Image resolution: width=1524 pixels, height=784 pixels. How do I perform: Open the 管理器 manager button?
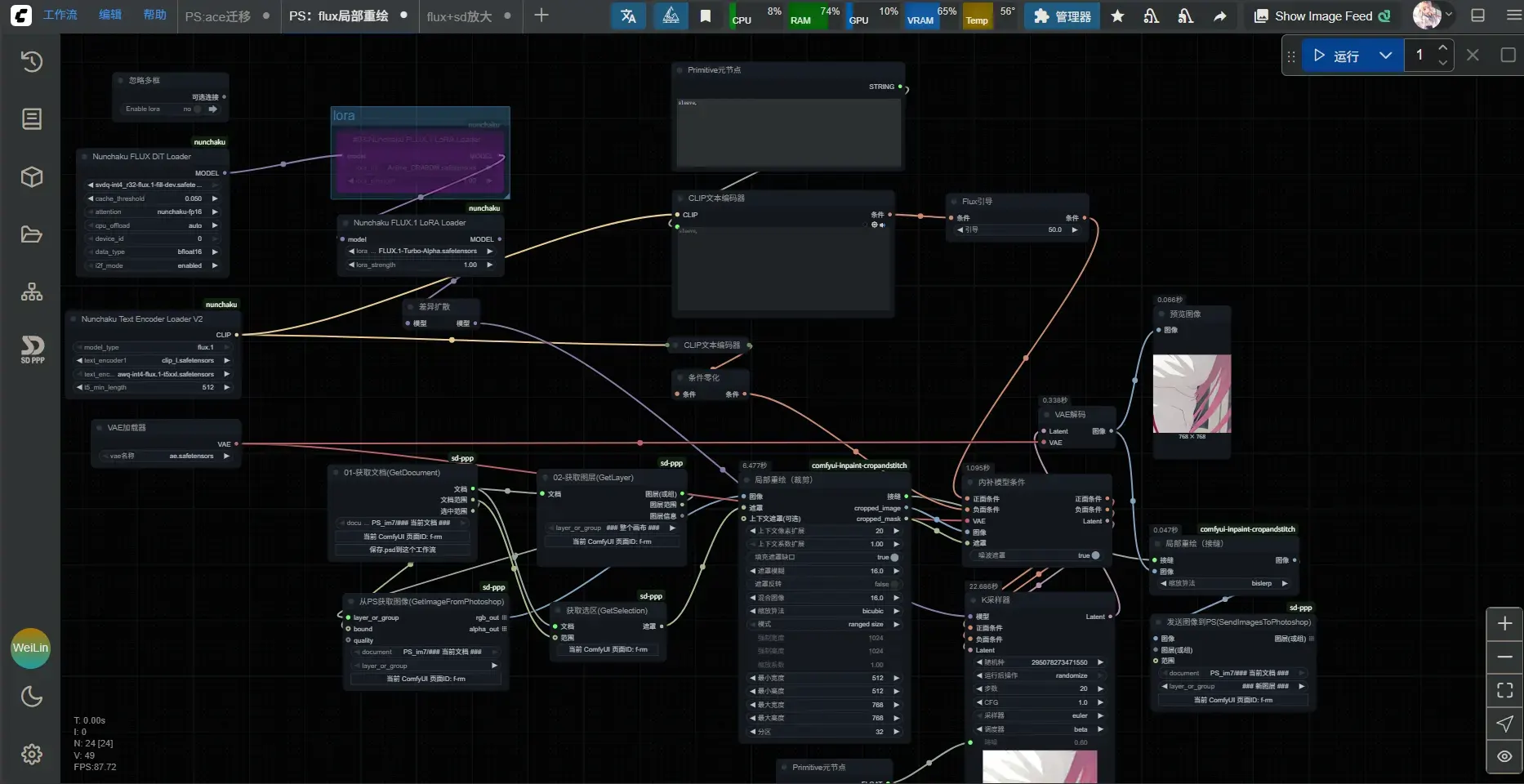pyautogui.click(x=1062, y=16)
